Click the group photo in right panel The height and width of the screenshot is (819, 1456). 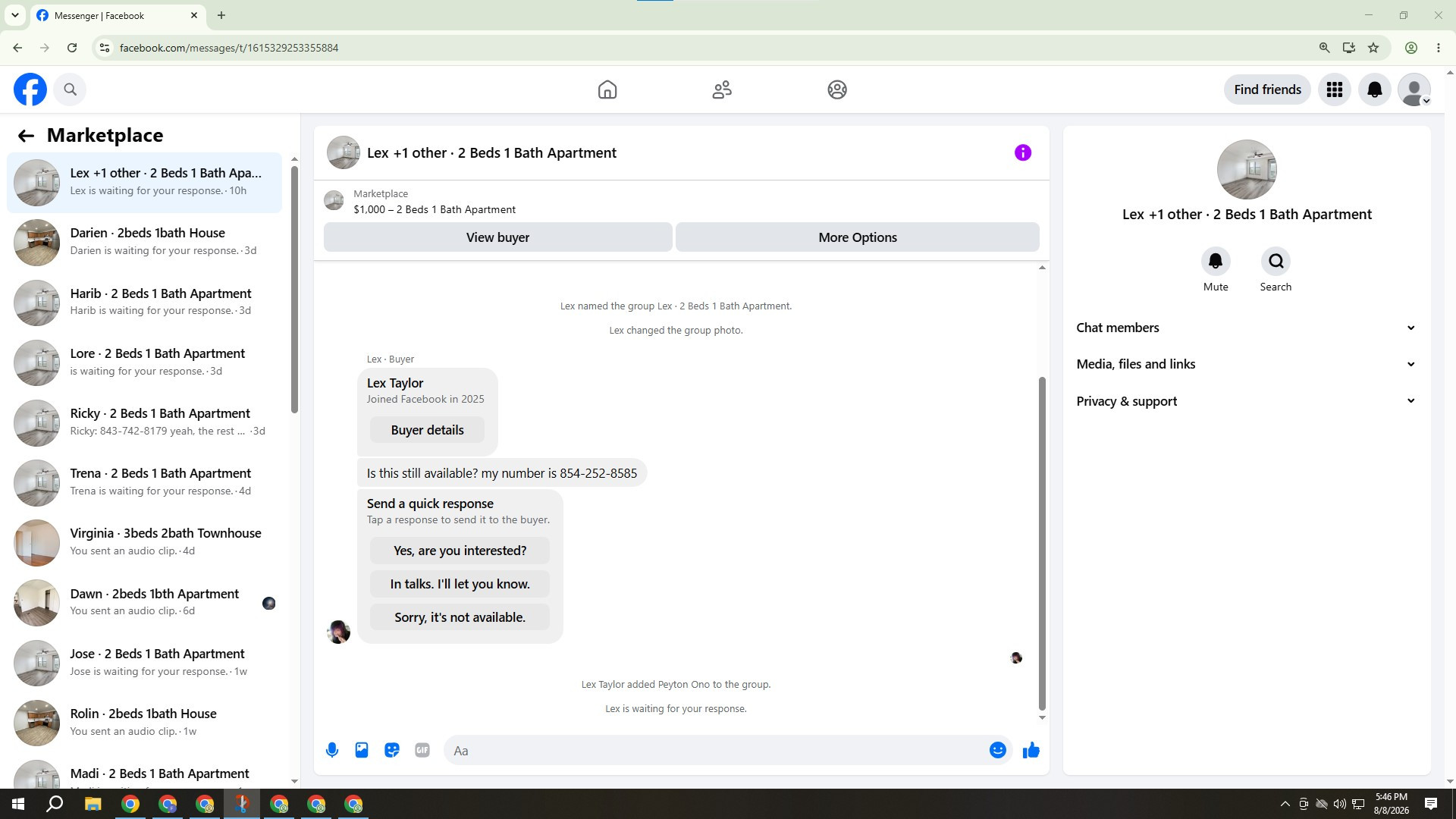[x=1247, y=170]
